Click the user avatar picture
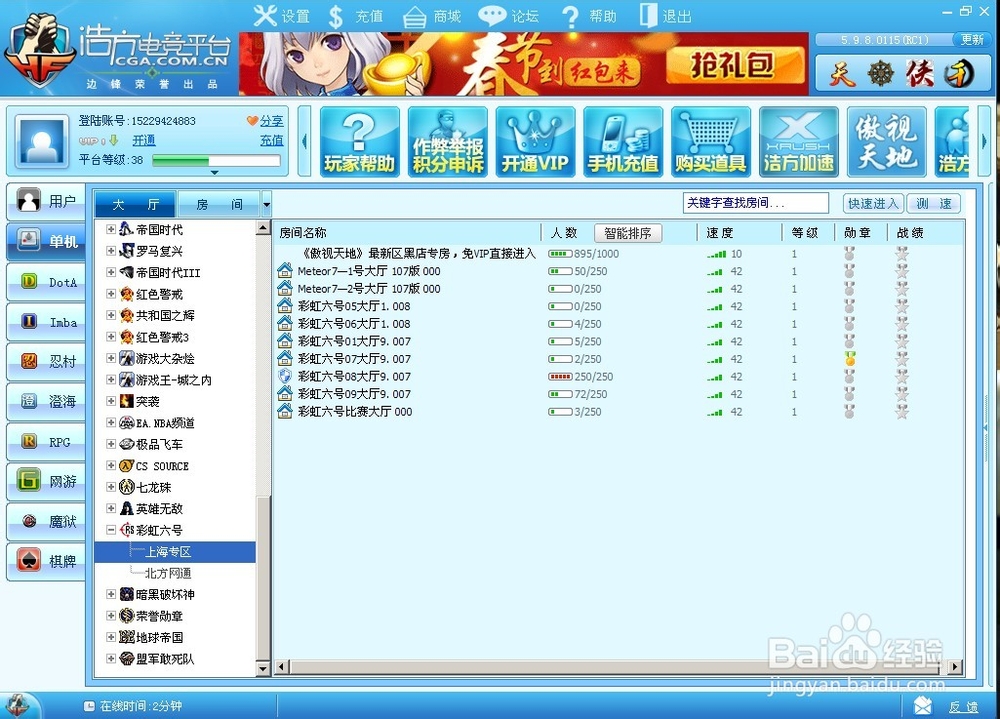The image size is (1000, 719). (42, 141)
